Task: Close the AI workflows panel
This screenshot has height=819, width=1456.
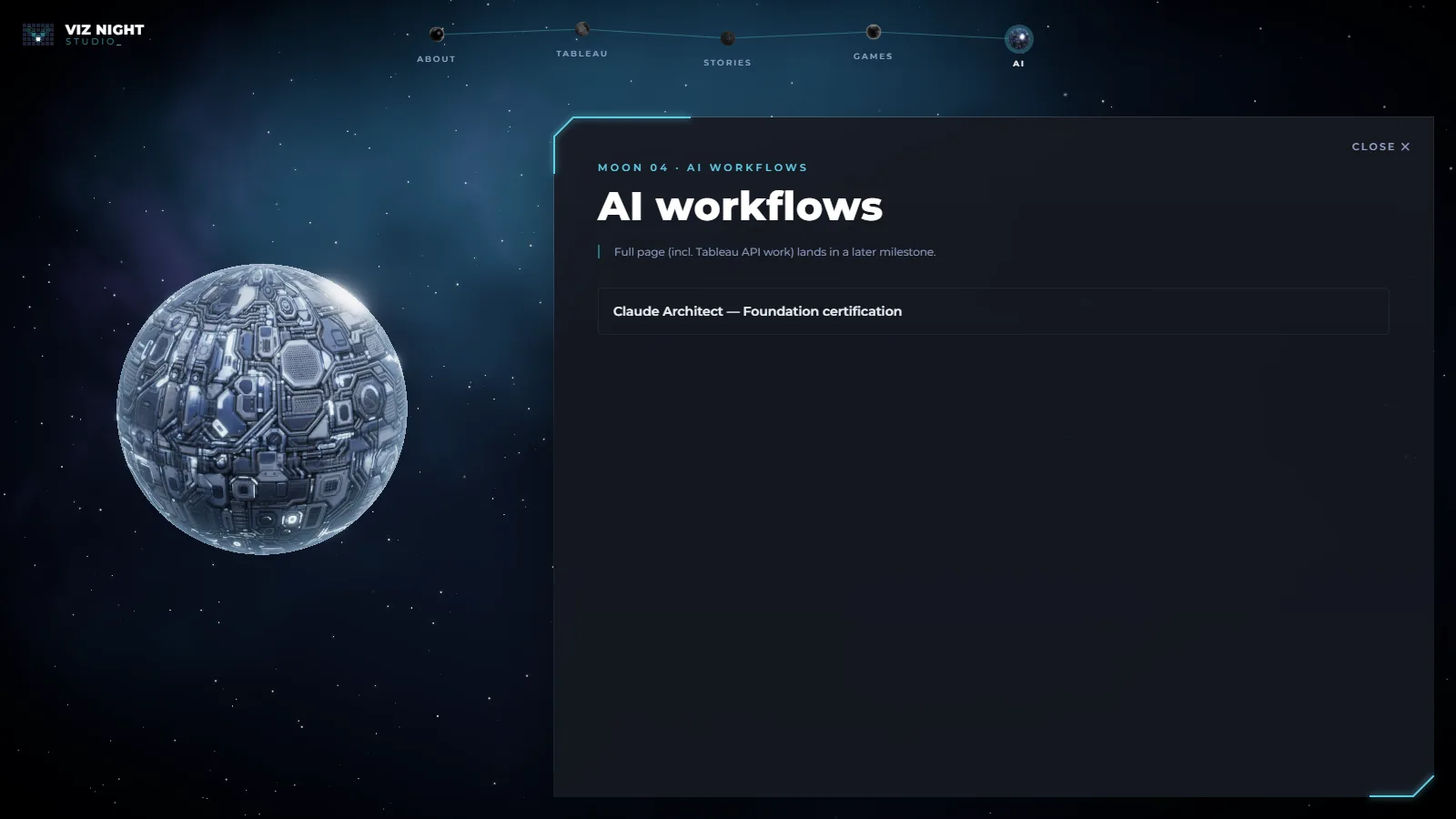Action: pos(1380,147)
